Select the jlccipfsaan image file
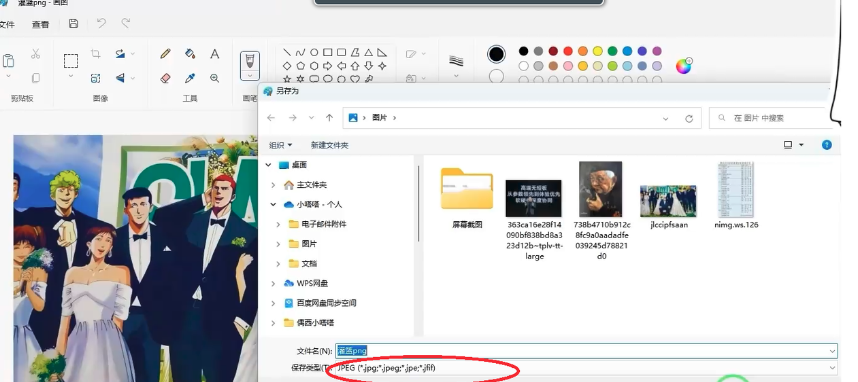858x382 pixels. click(669, 206)
